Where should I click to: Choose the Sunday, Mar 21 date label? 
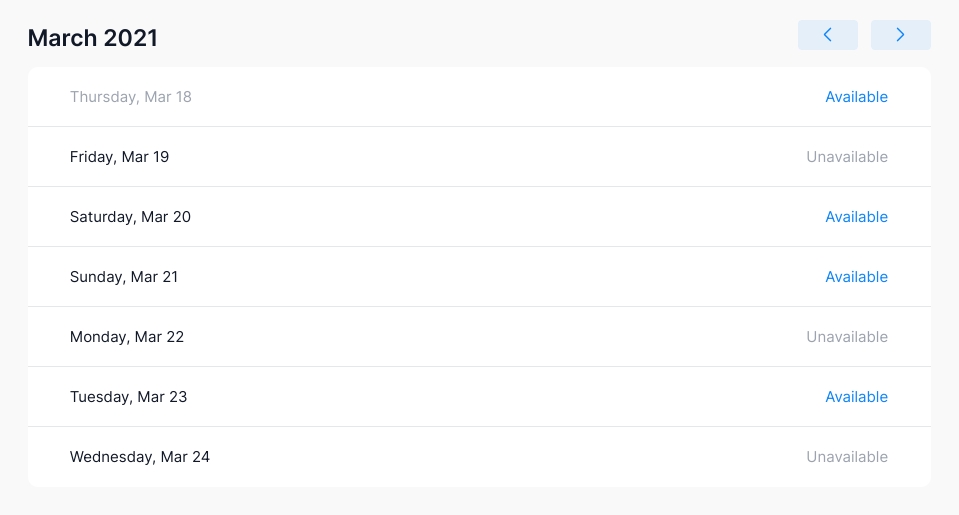124,277
